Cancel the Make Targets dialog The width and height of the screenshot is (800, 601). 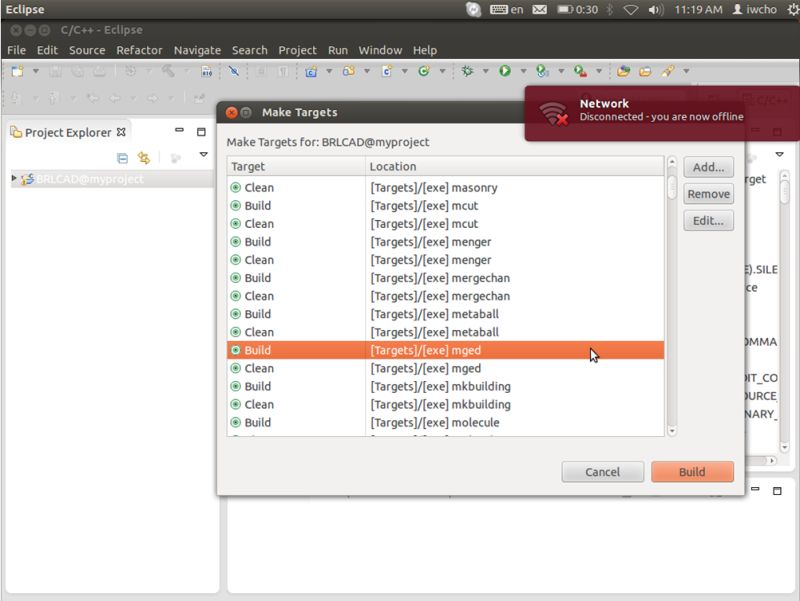(602, 472)
